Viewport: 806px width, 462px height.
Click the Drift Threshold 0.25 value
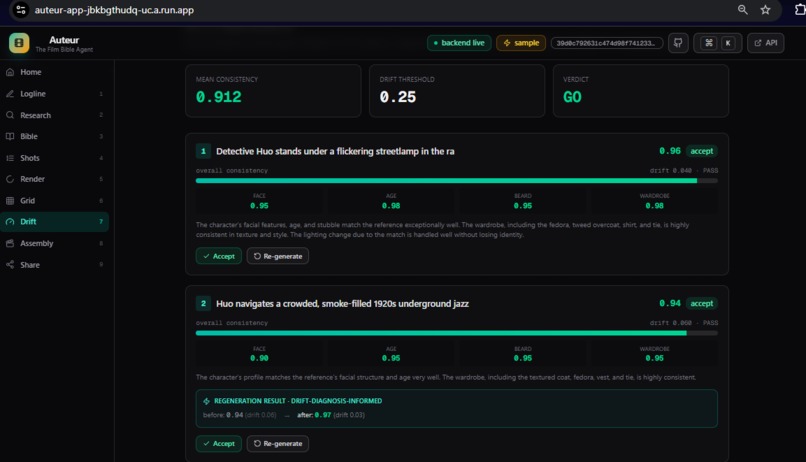pos(398,97)
